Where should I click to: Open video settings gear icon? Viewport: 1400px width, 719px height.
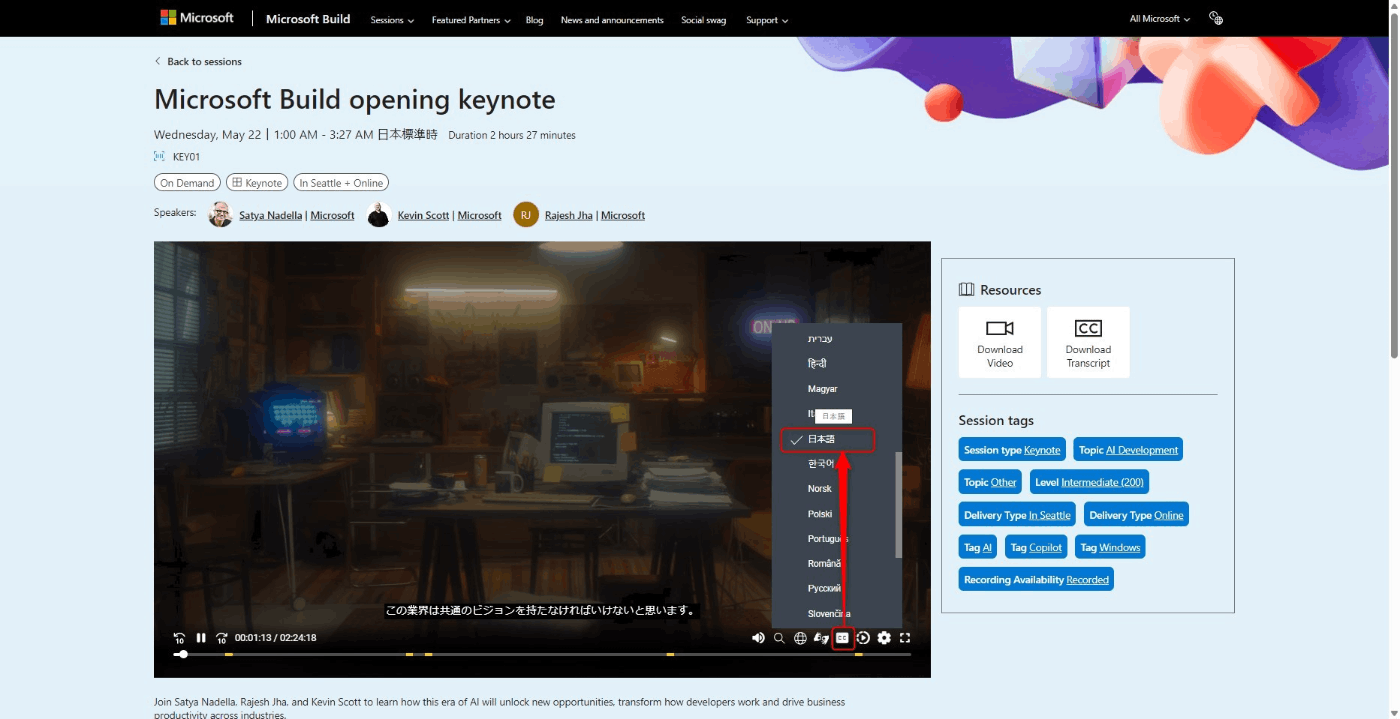pos(884,638)
